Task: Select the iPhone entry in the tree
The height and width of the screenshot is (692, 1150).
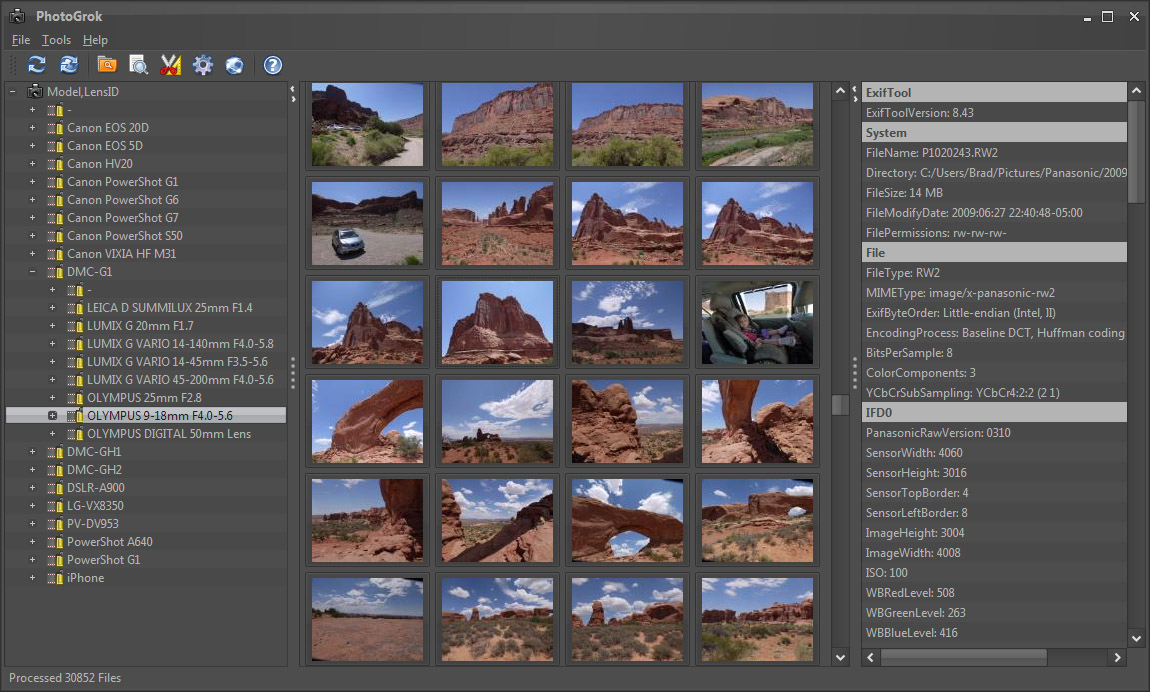Action: coord(85,578)
